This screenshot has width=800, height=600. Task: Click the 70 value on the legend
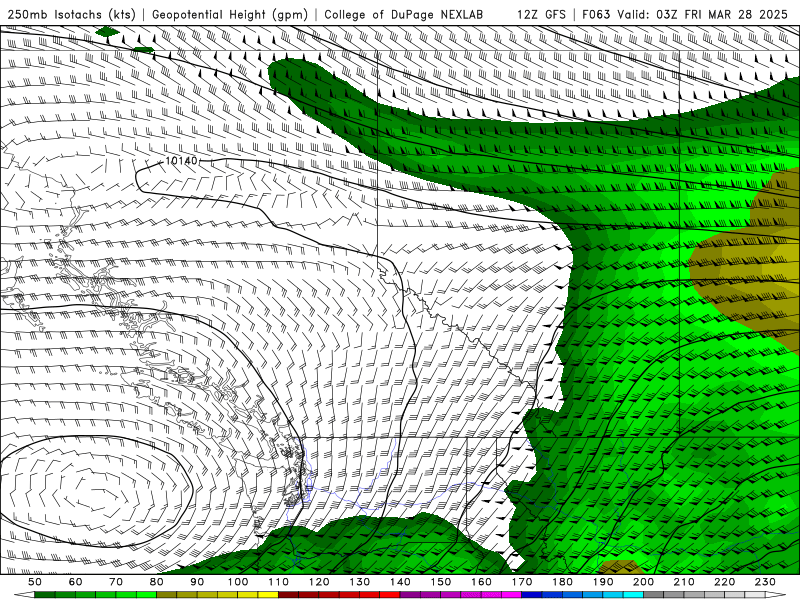coord(116,582)
